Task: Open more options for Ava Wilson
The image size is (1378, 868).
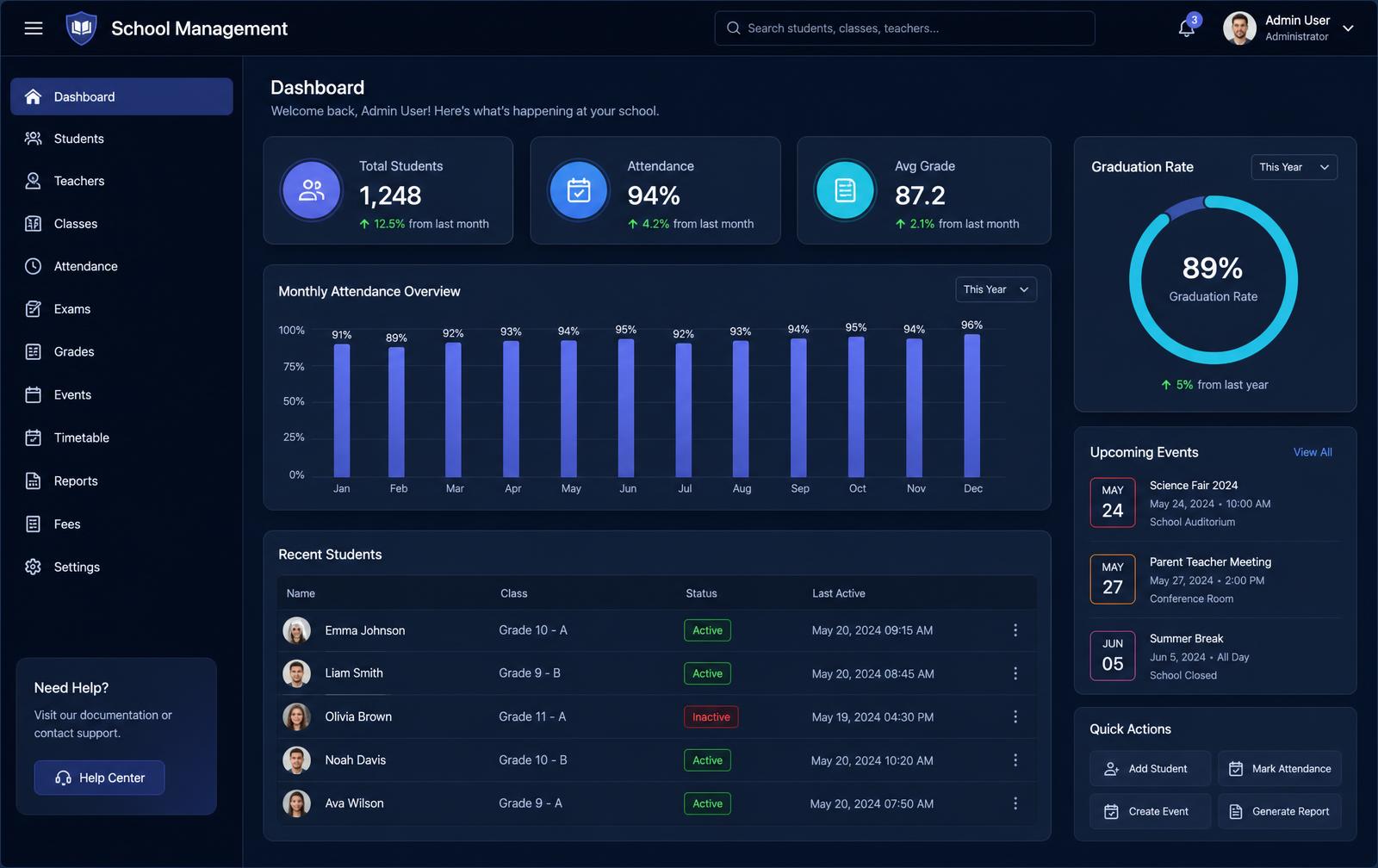Action: pyautogui.click(x=1015, y=803)
